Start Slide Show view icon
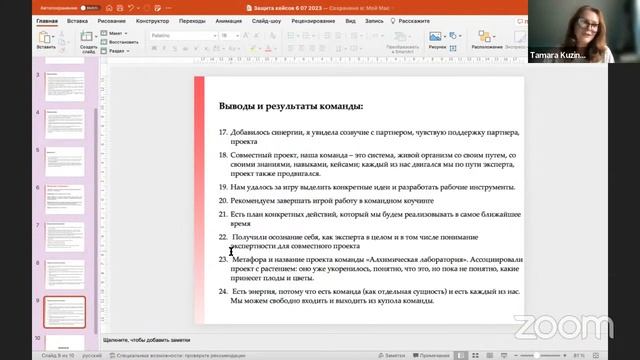 pos(504,356)
